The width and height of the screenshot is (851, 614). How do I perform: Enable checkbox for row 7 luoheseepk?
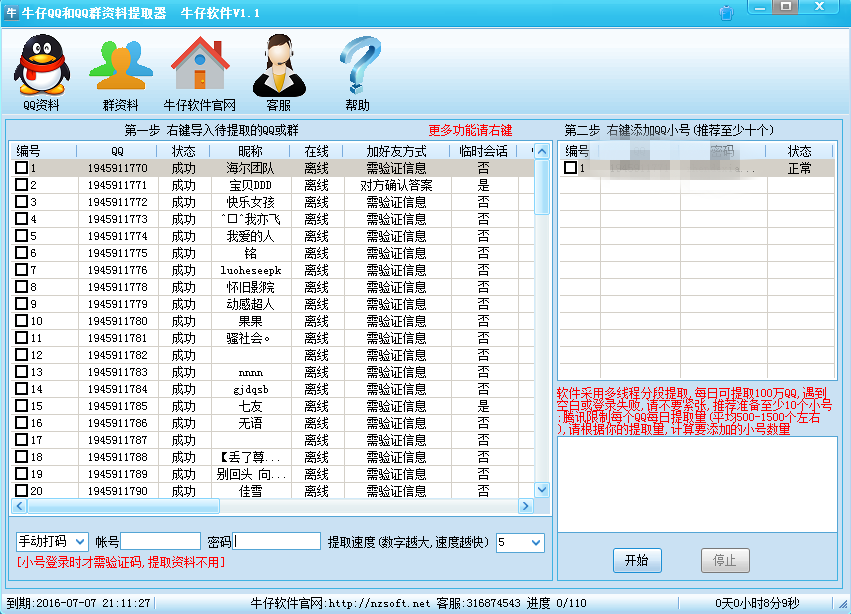[x=21, y=270]
